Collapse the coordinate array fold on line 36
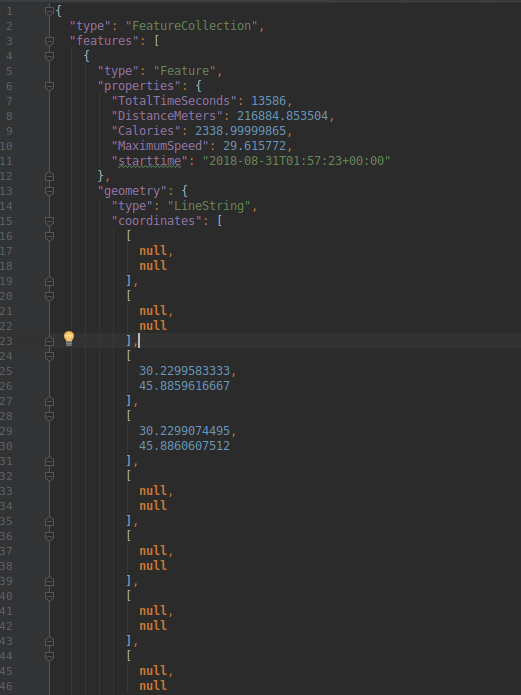Screen dimensions: 521x695 coord(50,536)
